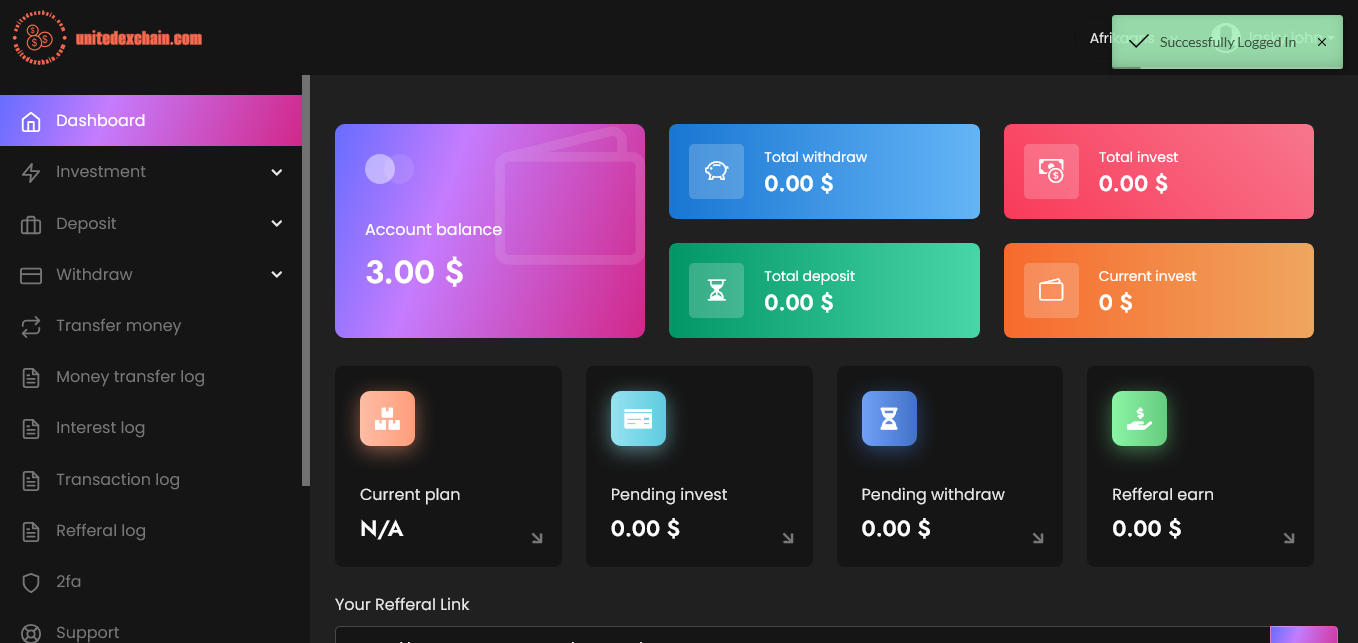The height and width of the screenshot is (643, 1358).
Task: Expand the Withdraw submenu chevron
Action: point(277,275)
